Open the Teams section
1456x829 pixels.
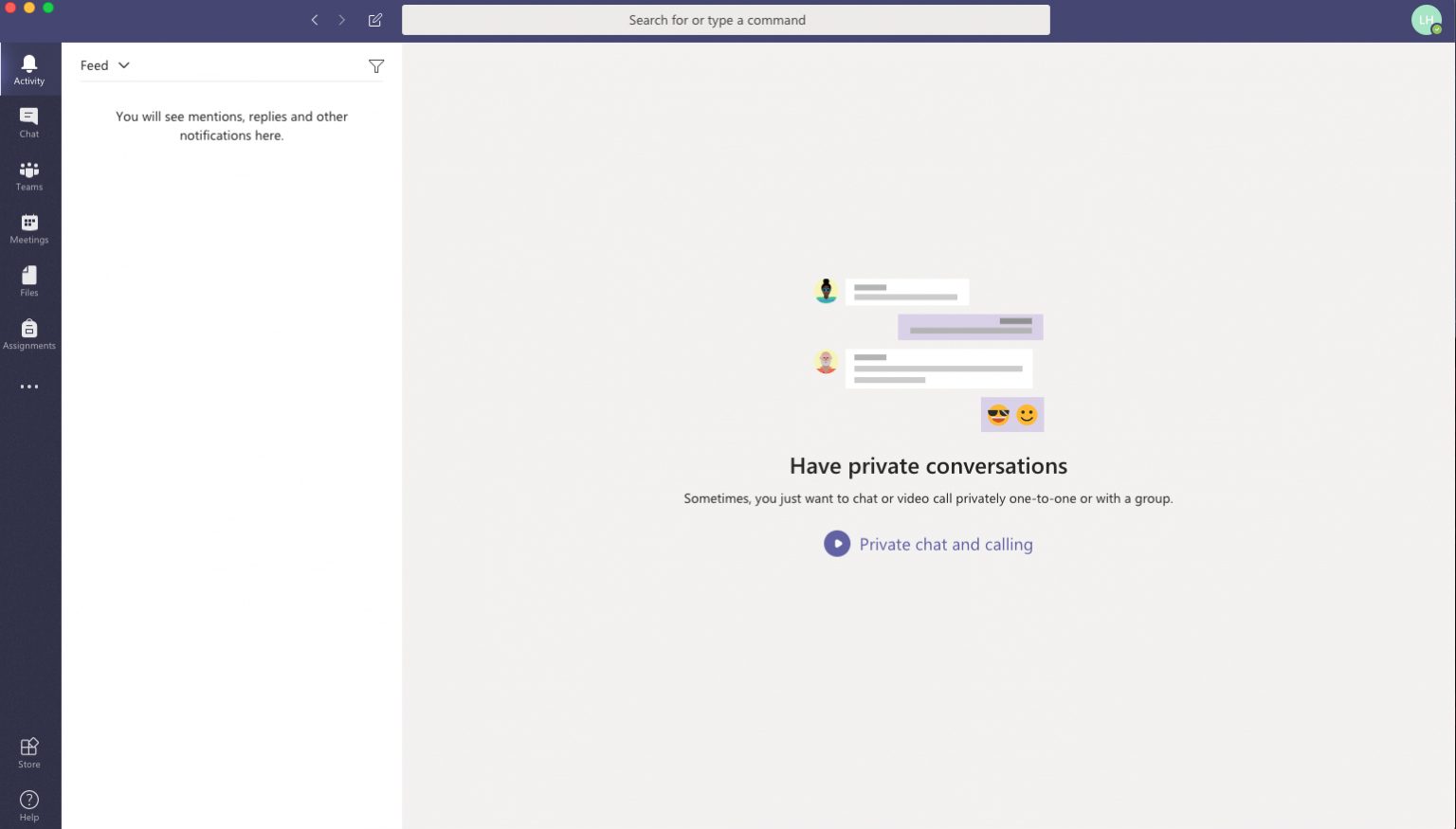click(x=29, y=174)
